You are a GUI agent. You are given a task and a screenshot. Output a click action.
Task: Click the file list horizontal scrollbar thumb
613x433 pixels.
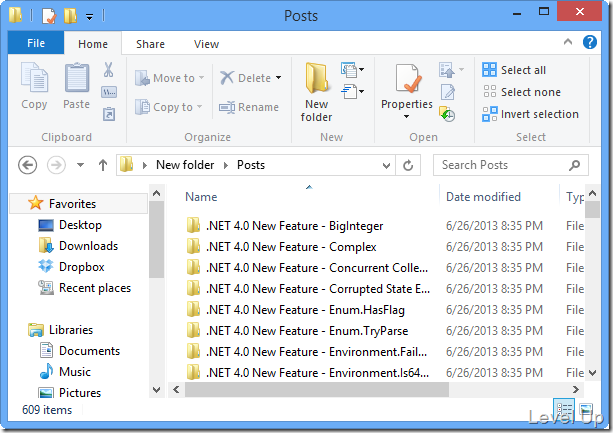[x=317, y=389]
